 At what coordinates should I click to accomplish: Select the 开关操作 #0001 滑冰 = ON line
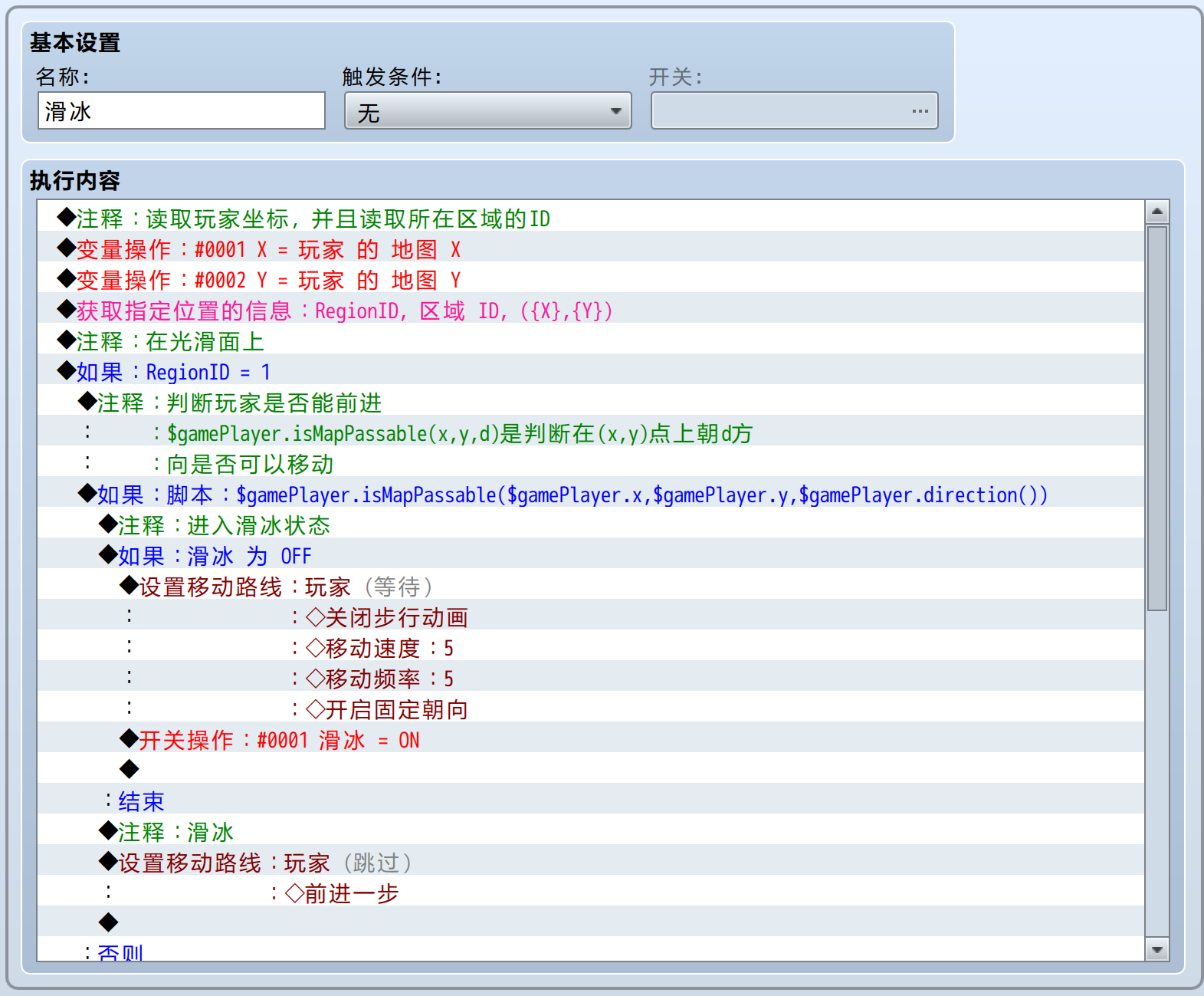(590, 738)
